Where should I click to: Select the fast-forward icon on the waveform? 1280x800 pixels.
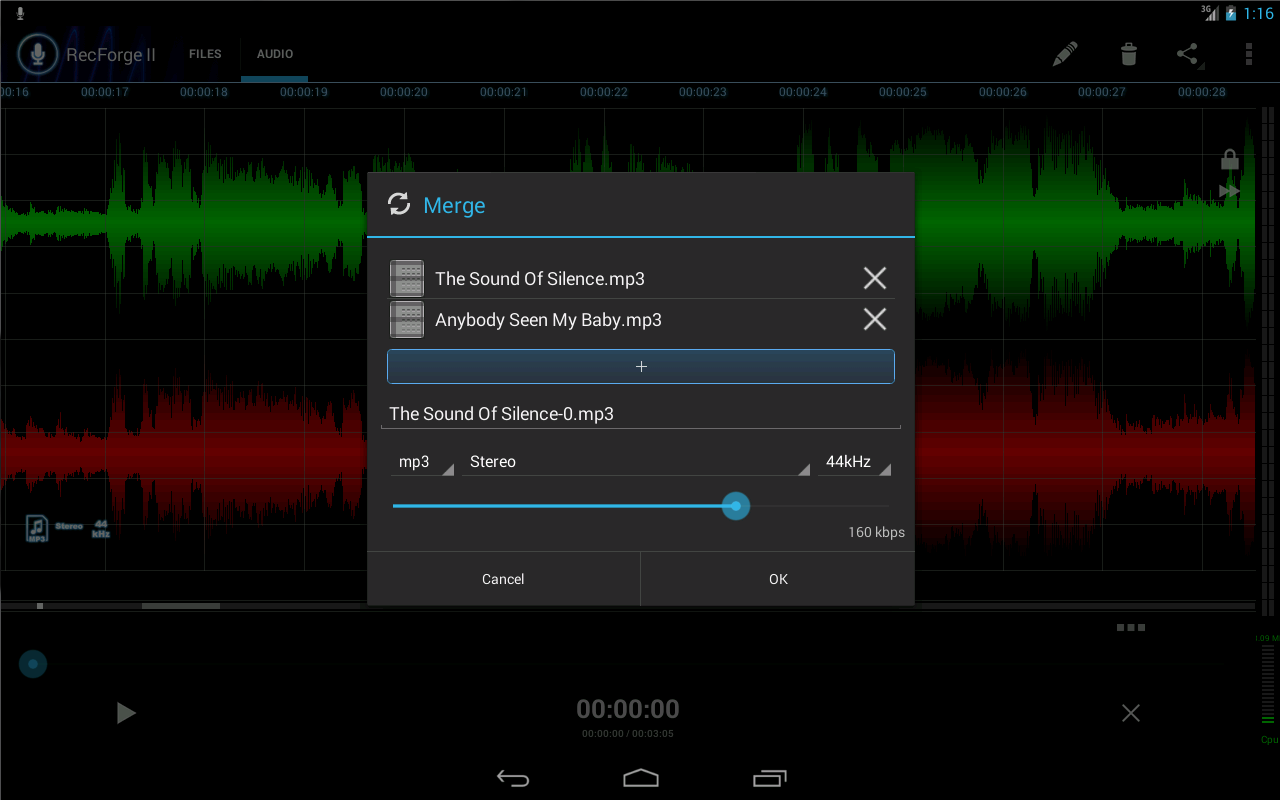tap(1228, 191)
